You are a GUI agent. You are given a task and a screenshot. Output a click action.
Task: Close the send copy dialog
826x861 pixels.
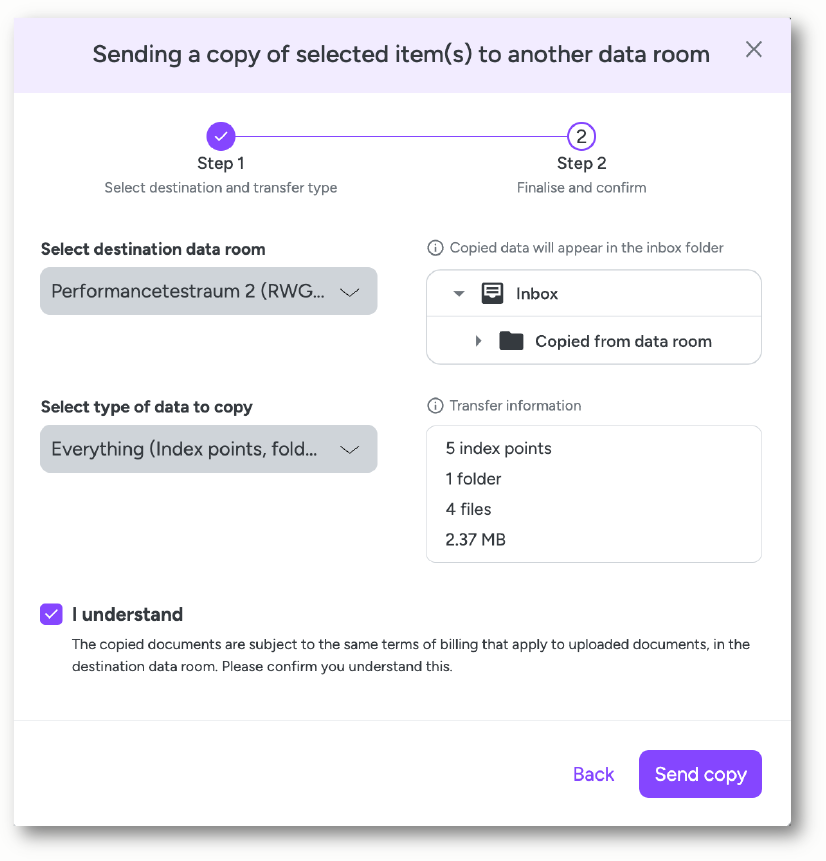tap(754, 49)
